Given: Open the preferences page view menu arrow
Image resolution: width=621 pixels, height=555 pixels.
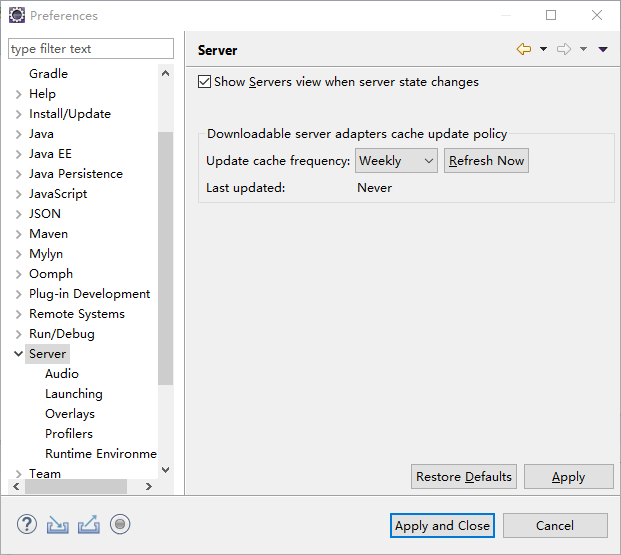Looking at the screenshot, I should click(603, 49).
